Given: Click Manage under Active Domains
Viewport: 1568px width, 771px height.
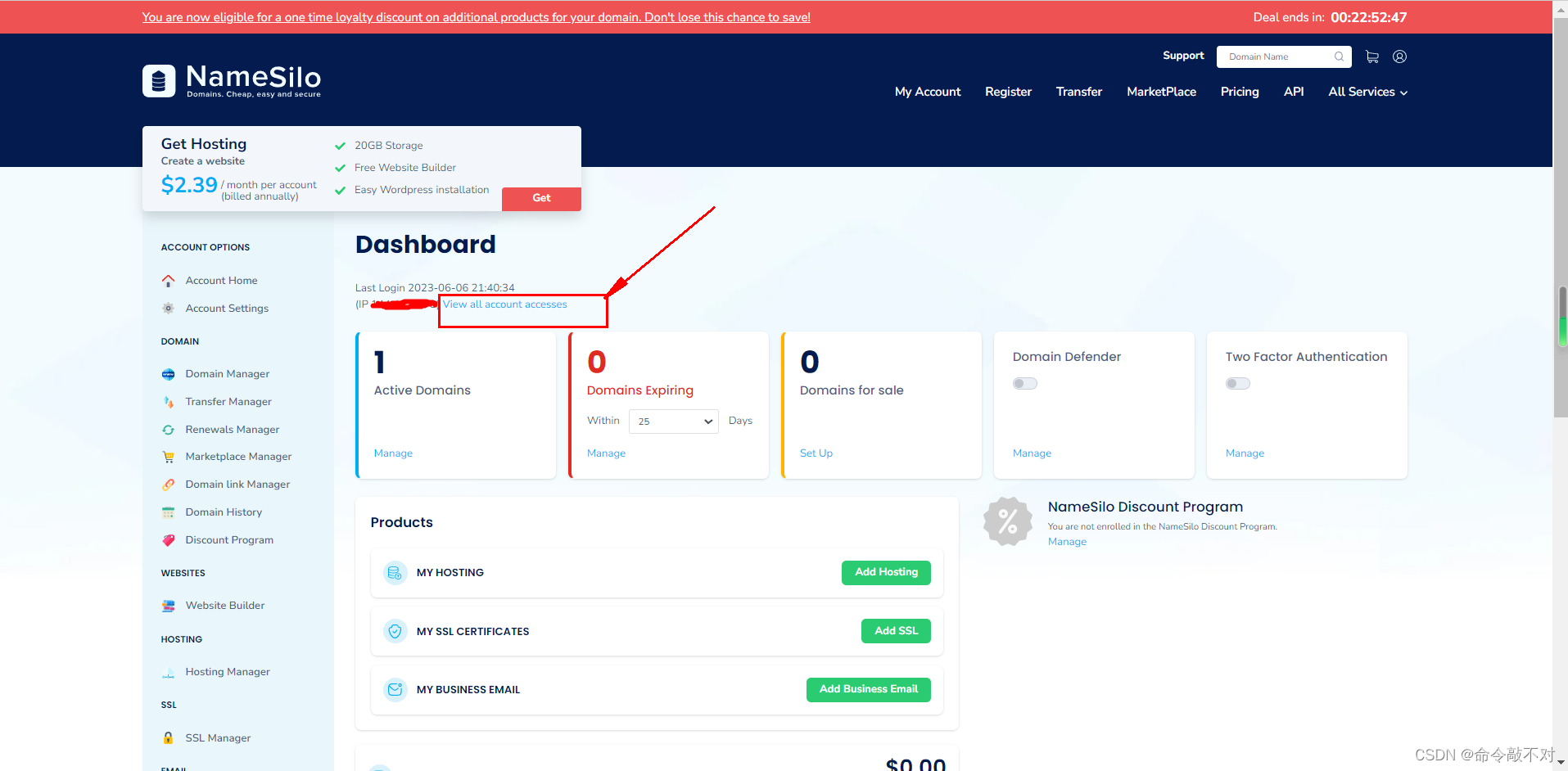Looking at the screenshot, I should pyautogui.click(x=393, y=453).
